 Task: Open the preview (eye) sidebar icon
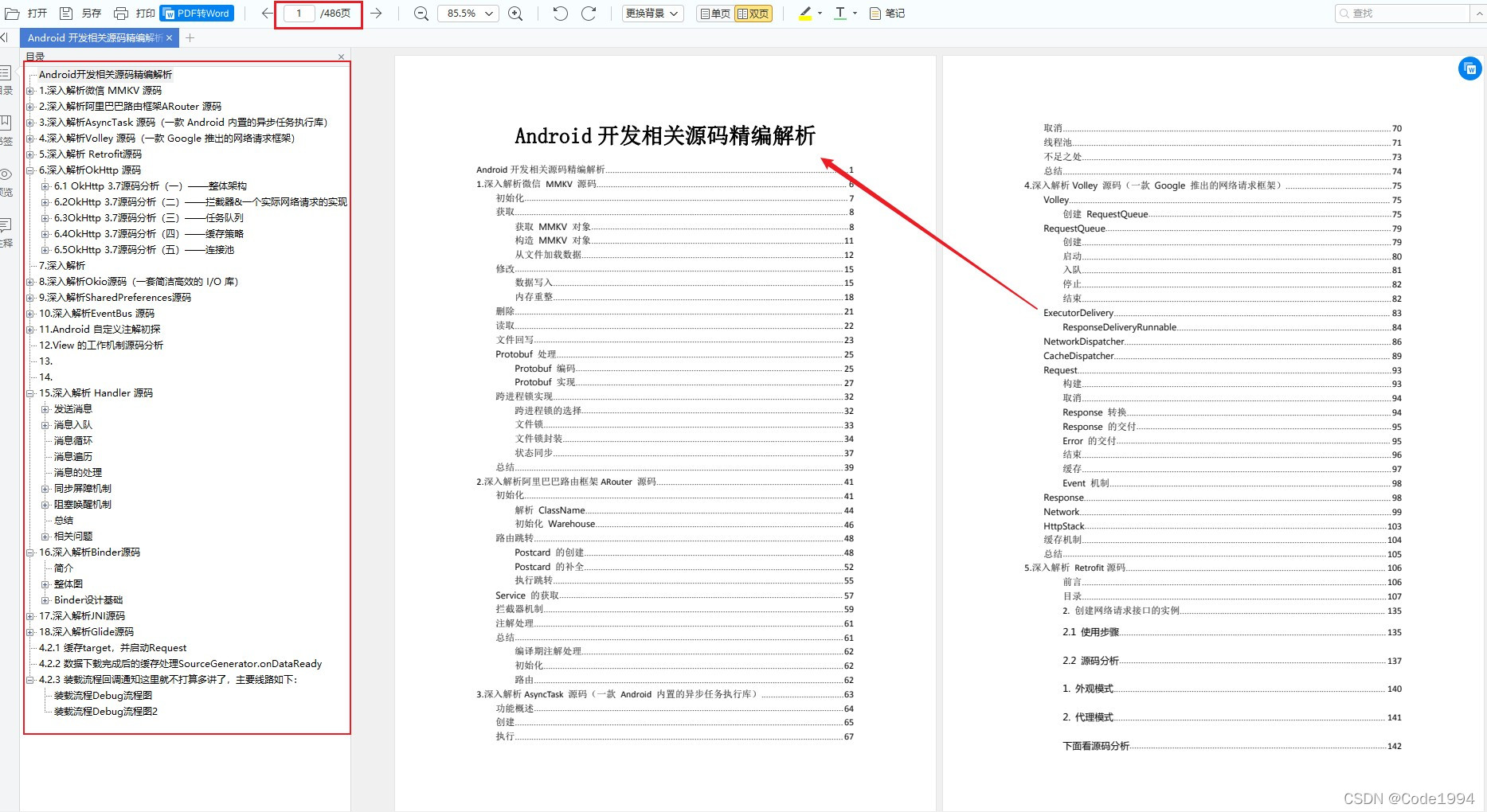coord(6,174)
